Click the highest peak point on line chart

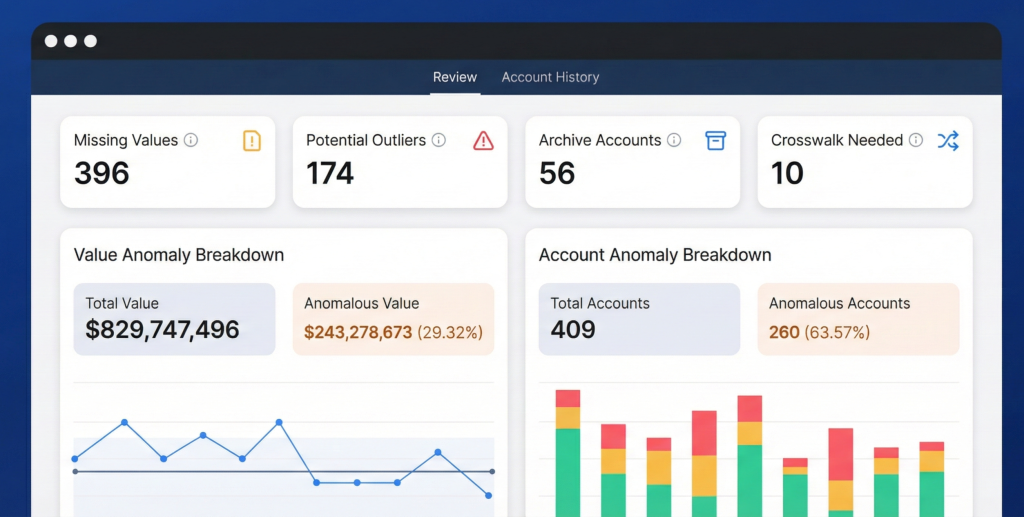(x=124, y=422)
